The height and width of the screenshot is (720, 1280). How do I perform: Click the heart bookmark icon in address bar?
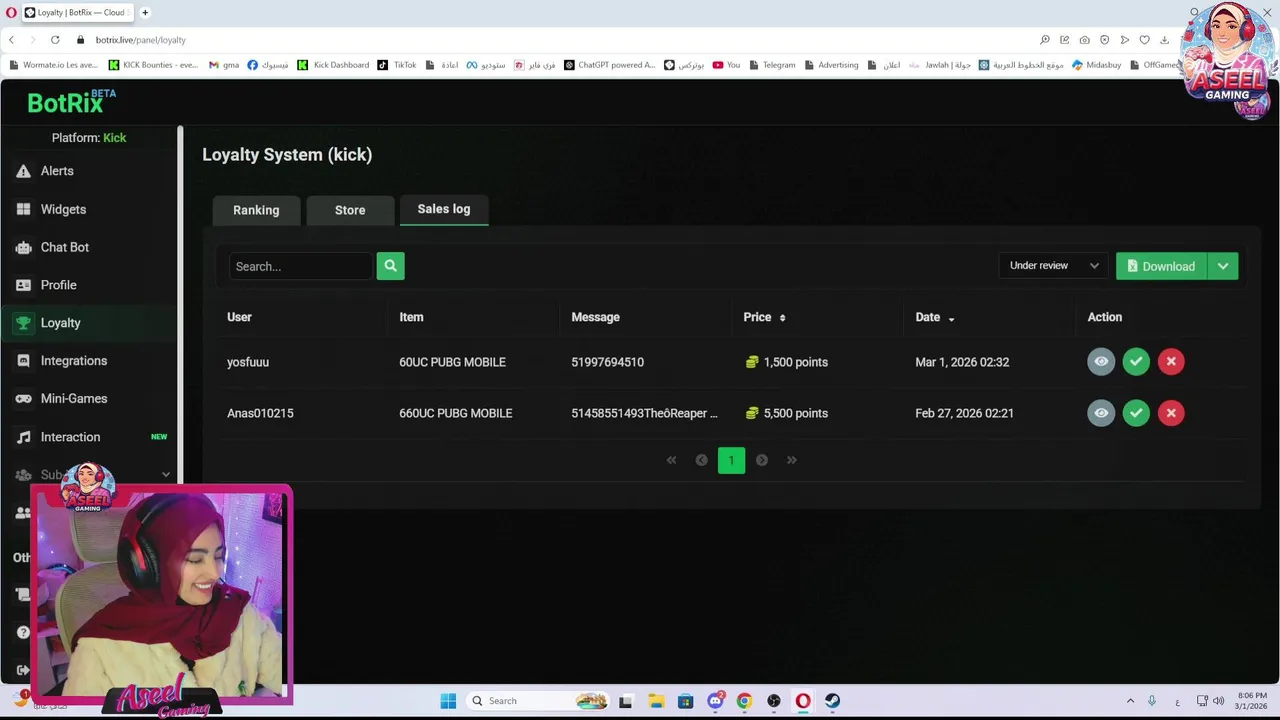1144,40
